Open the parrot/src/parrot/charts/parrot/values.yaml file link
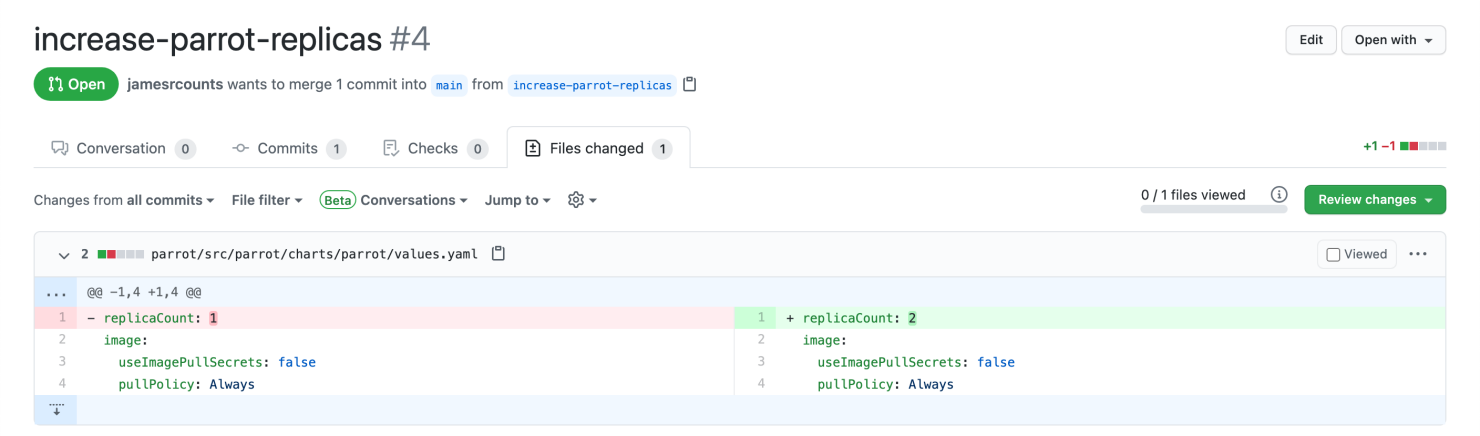1480x436 pixels. click(x=314, y=254)
